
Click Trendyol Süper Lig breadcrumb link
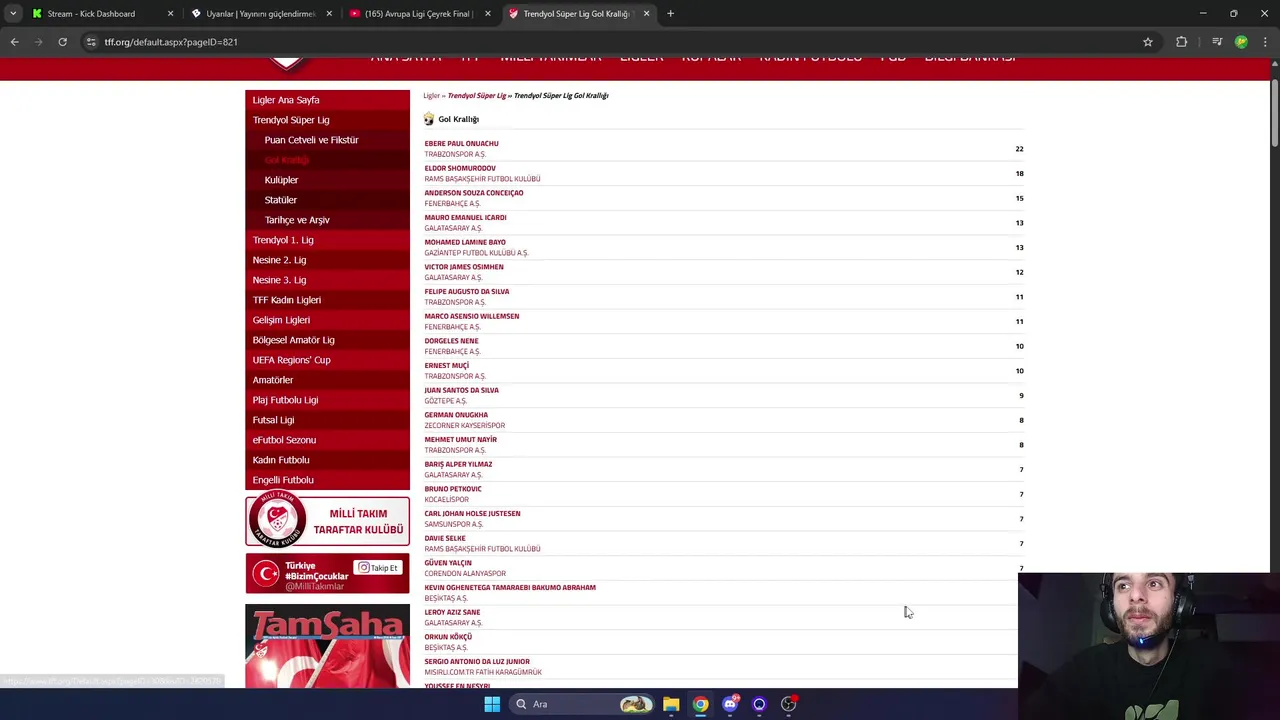tap(477, 96)
